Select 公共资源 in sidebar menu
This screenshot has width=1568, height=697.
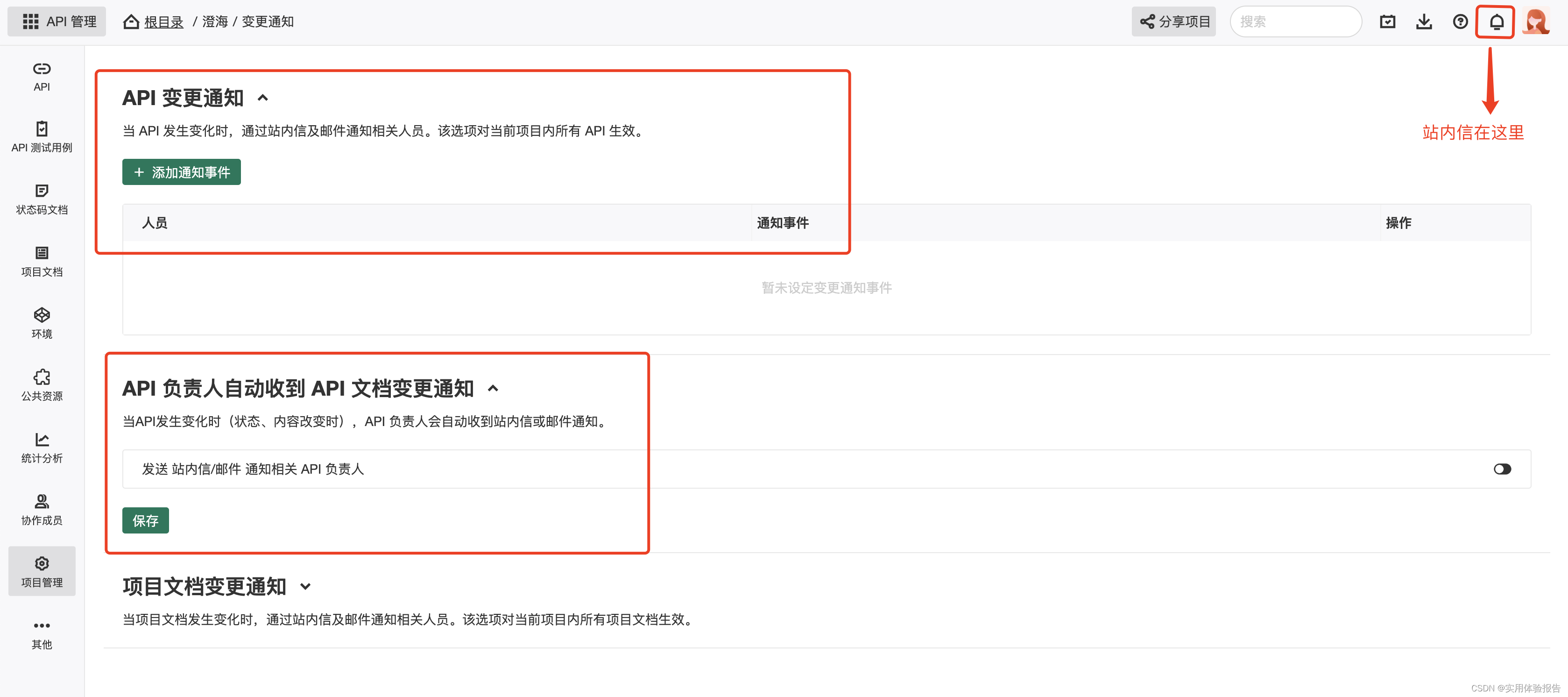[42, 385]
